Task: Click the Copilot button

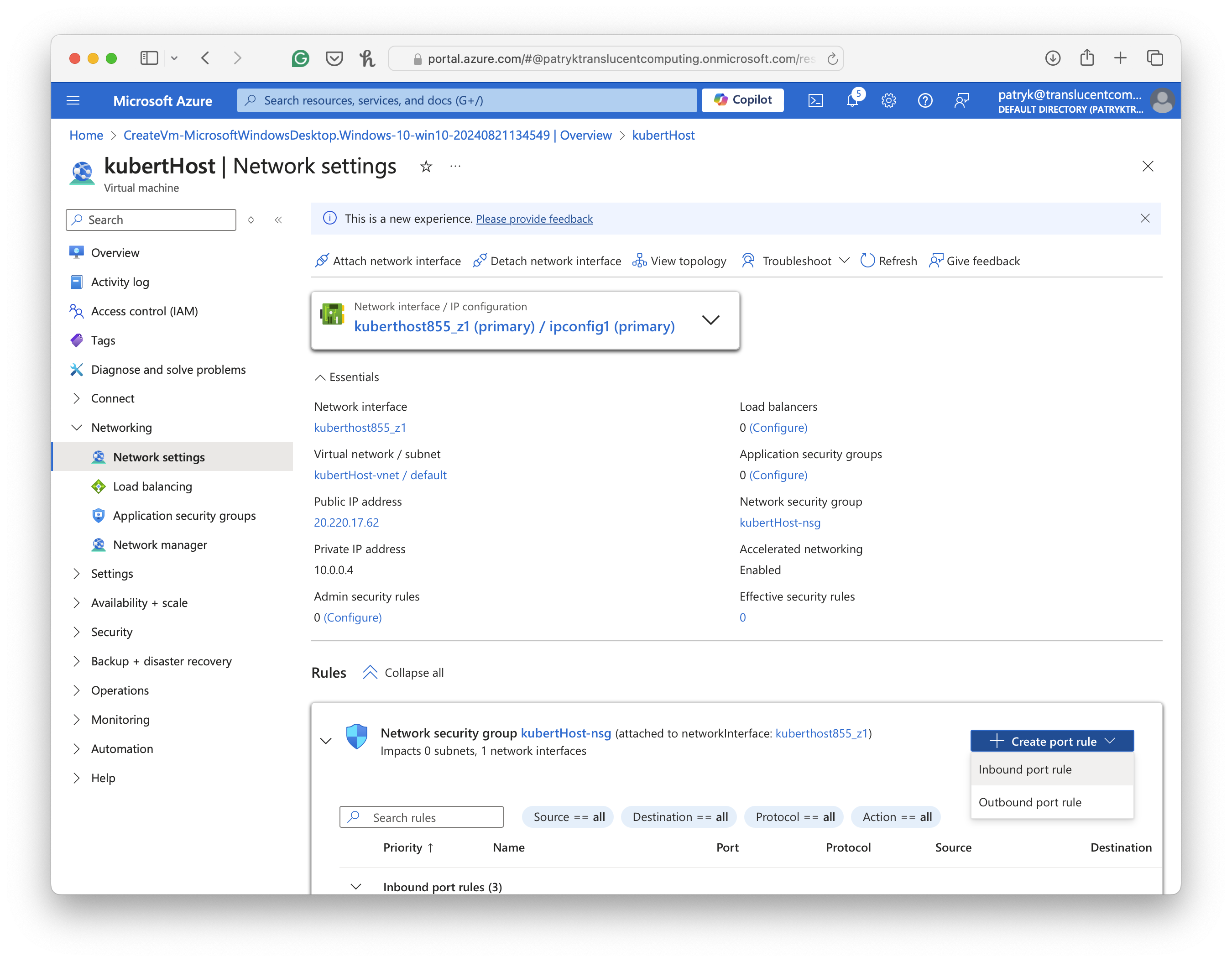Action: [x=742, y=100]
